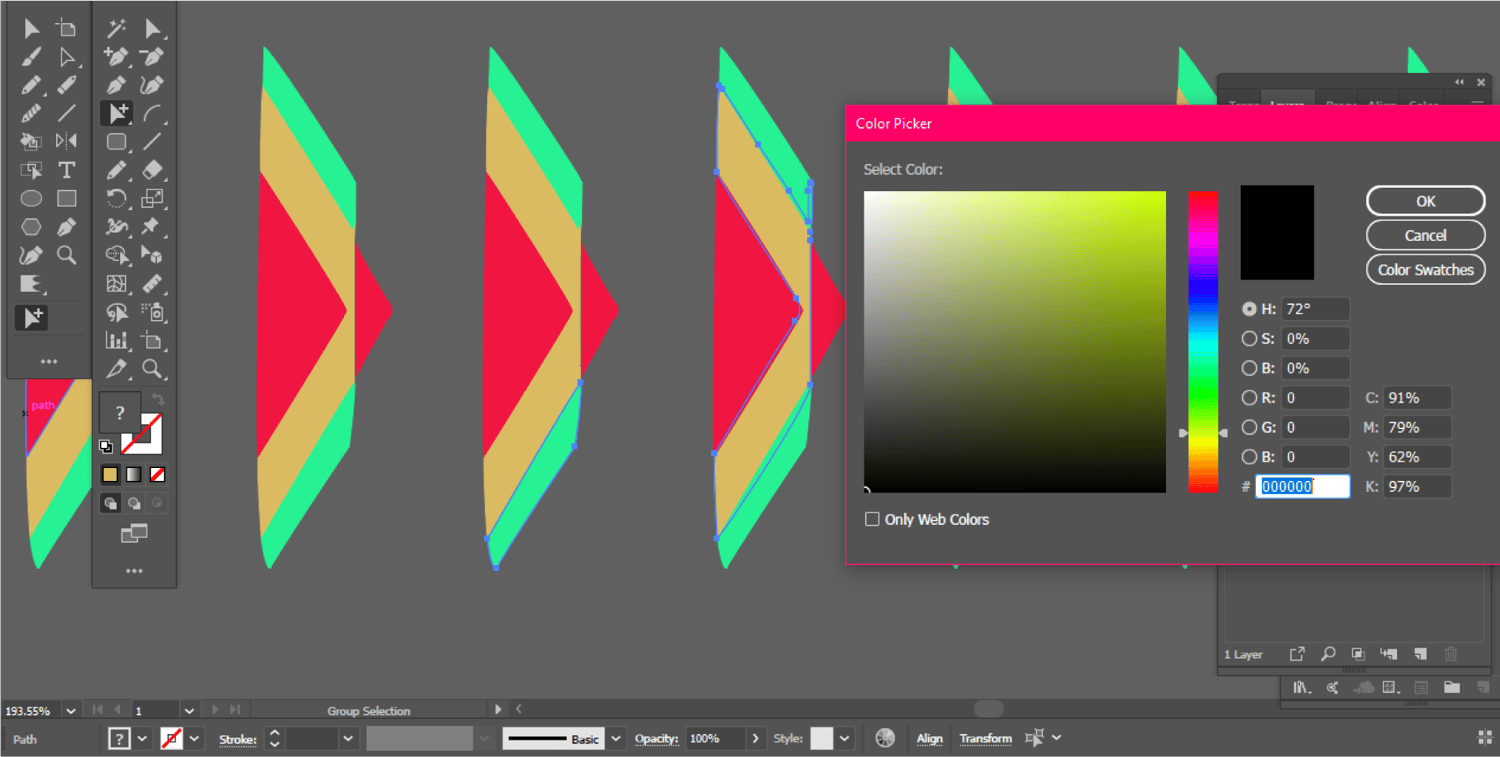Choose the Delete Anchor Point tool
The height and width of the screenshot is (757, 1500).
point(152,57)
